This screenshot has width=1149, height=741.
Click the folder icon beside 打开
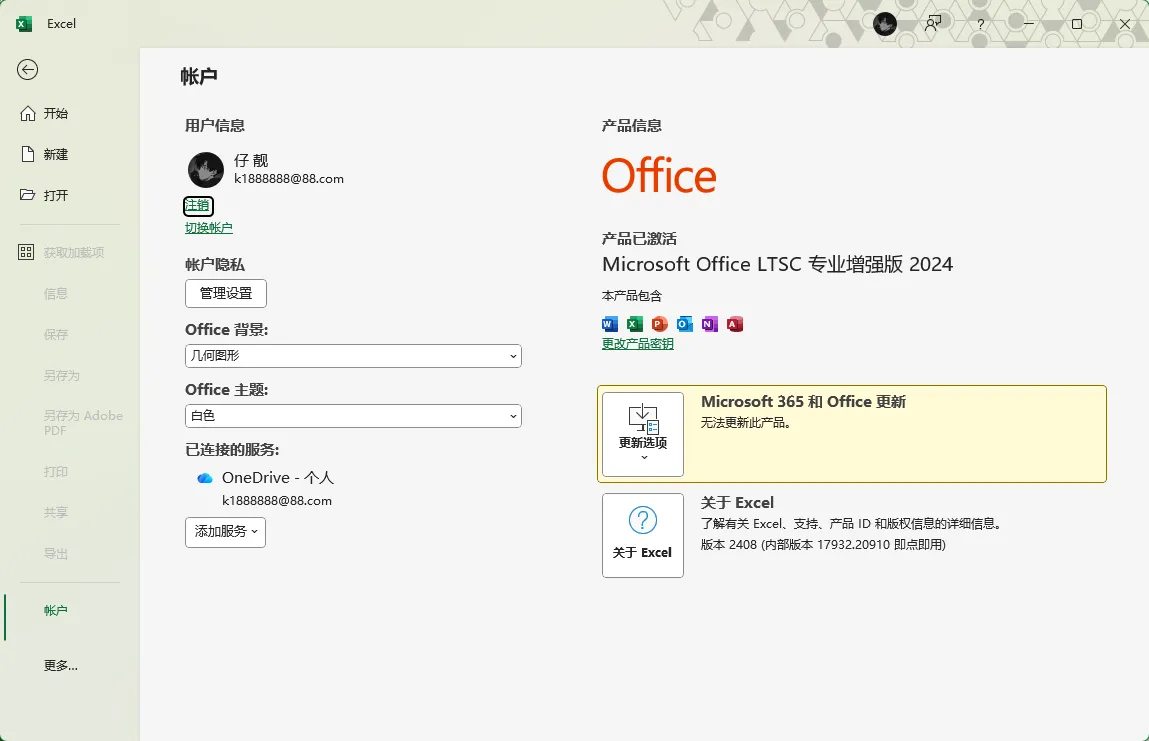28,195
